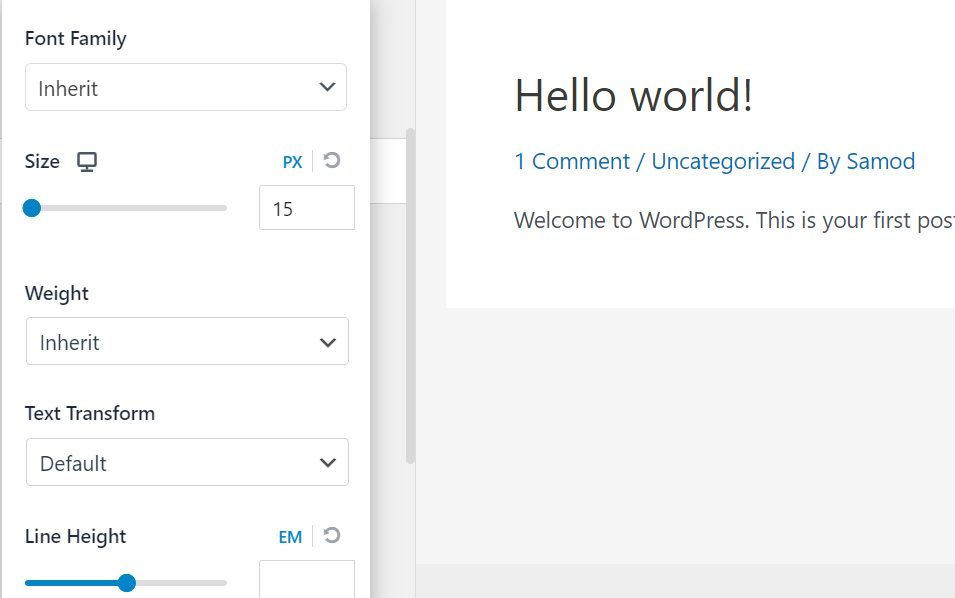Open the Text Transform dropdown
This screenshot has width=955, height=598.
coord(187,462)
